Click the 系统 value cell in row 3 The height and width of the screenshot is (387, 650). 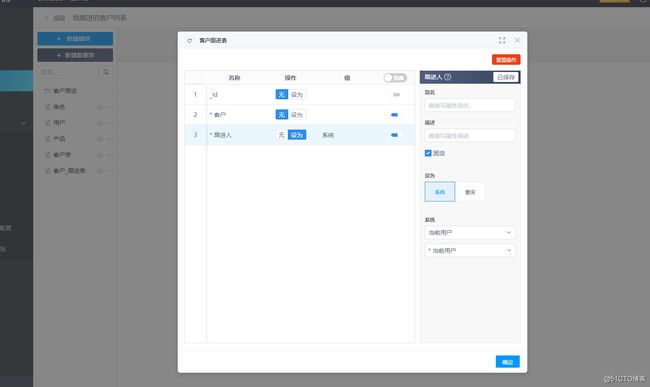click(x=328, y=135)
